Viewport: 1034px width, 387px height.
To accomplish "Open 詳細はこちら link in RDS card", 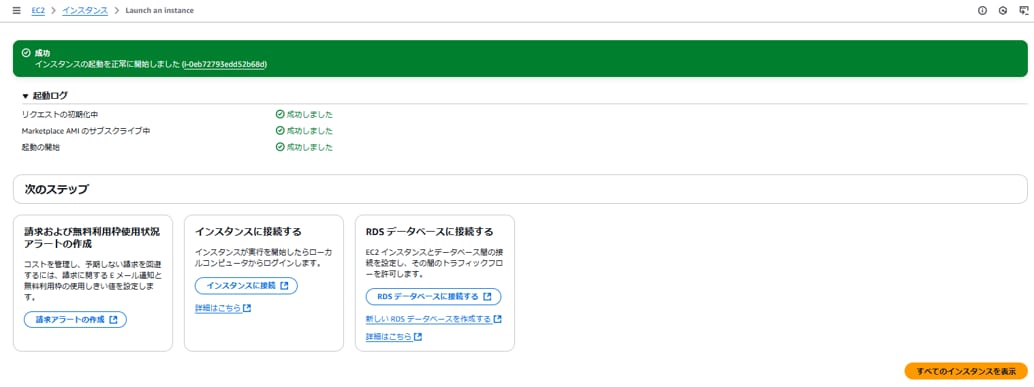I will (393, 337).
